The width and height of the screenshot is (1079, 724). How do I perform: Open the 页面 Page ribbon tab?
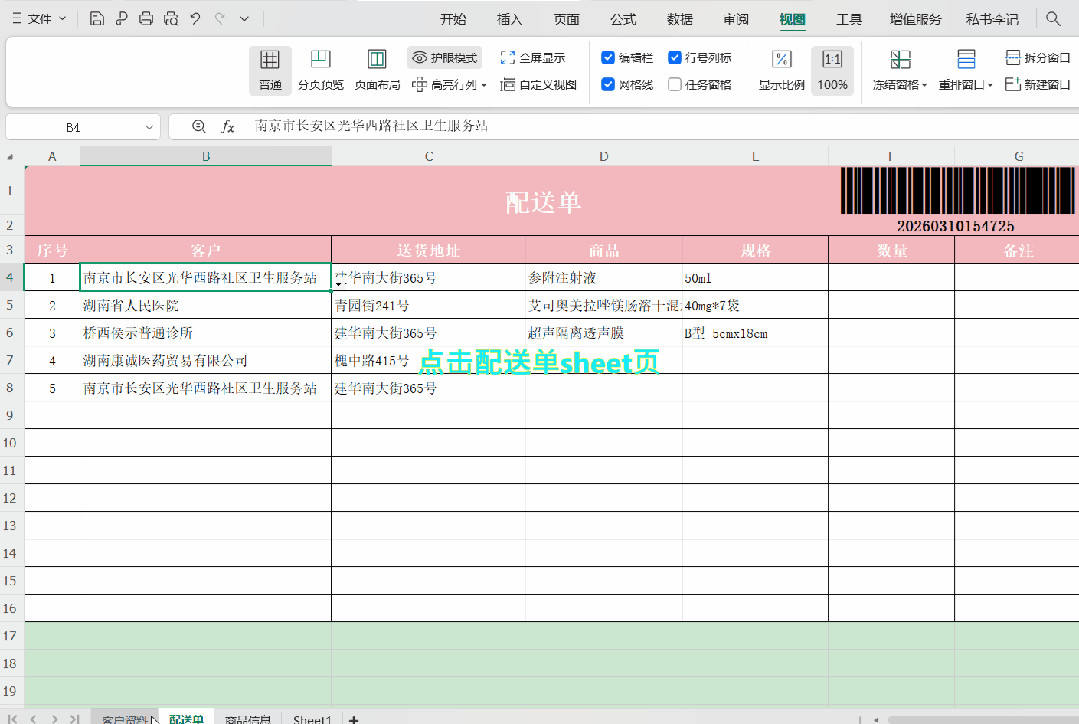point(566,19)
